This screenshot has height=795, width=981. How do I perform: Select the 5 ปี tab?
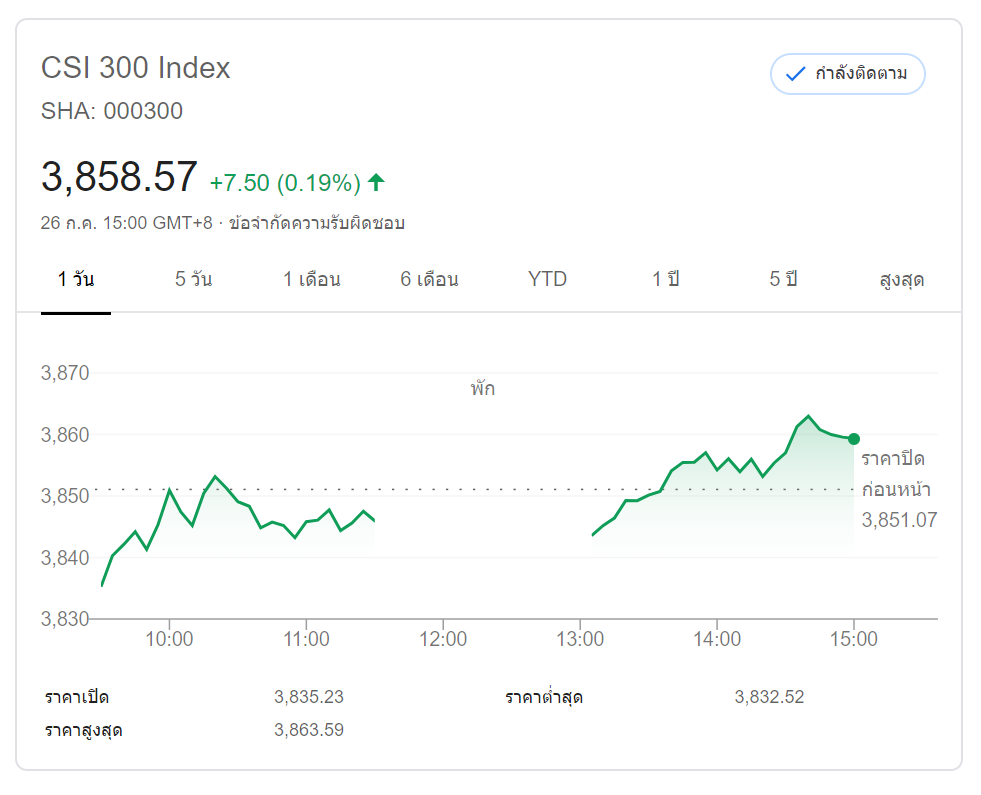coord(783,280)
